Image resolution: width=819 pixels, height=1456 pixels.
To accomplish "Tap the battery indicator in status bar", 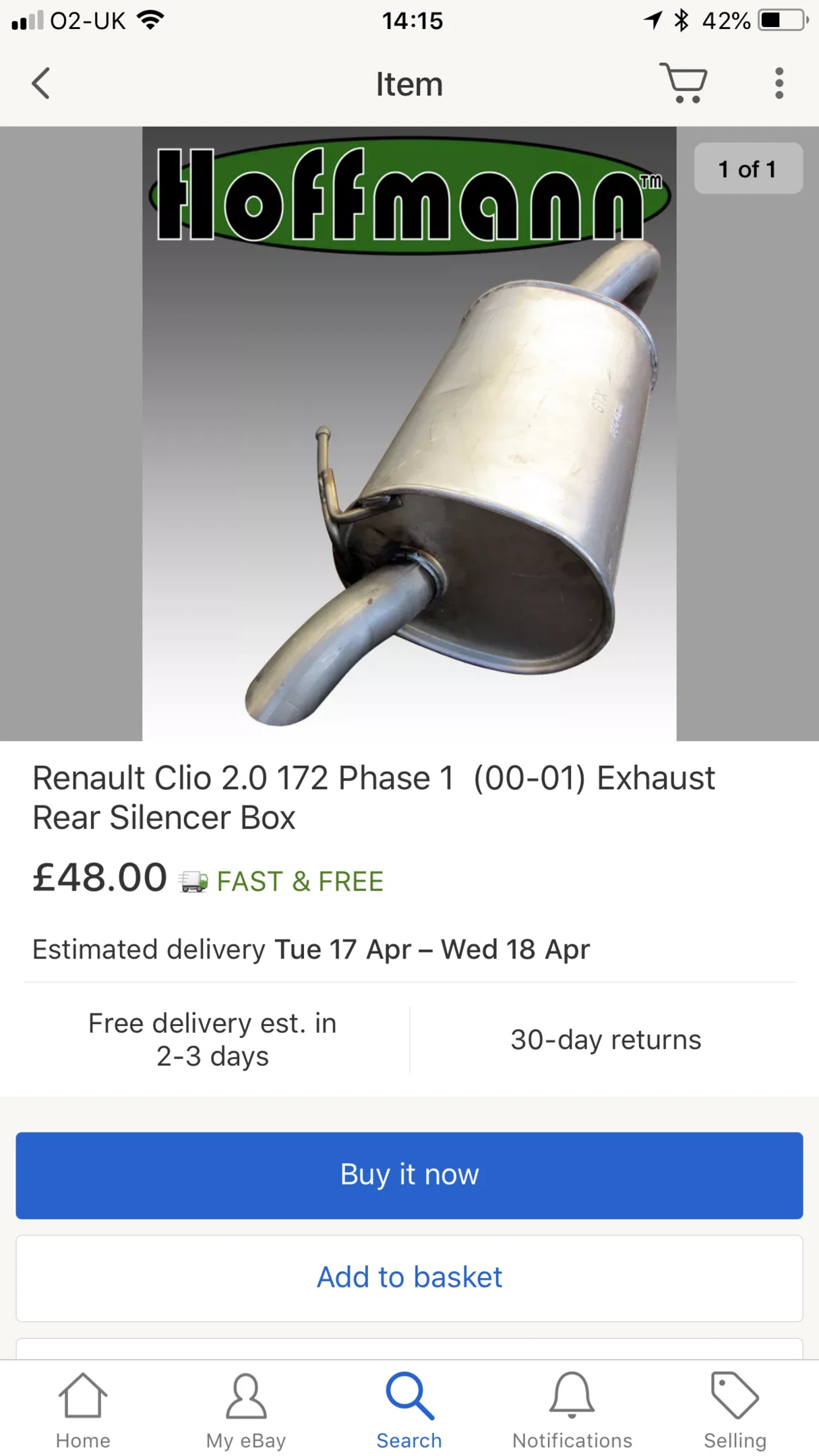I will 783,20.
